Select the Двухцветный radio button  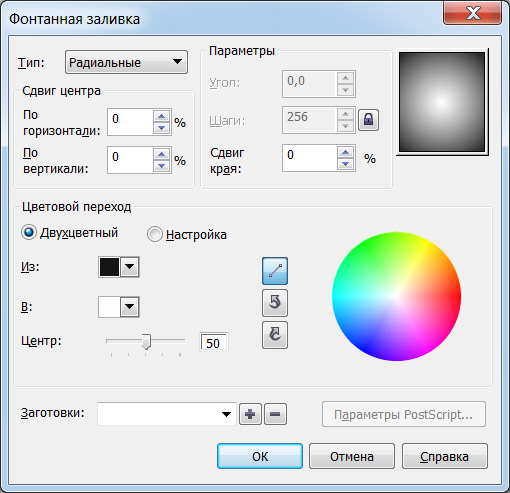click(x=29, y=232)
